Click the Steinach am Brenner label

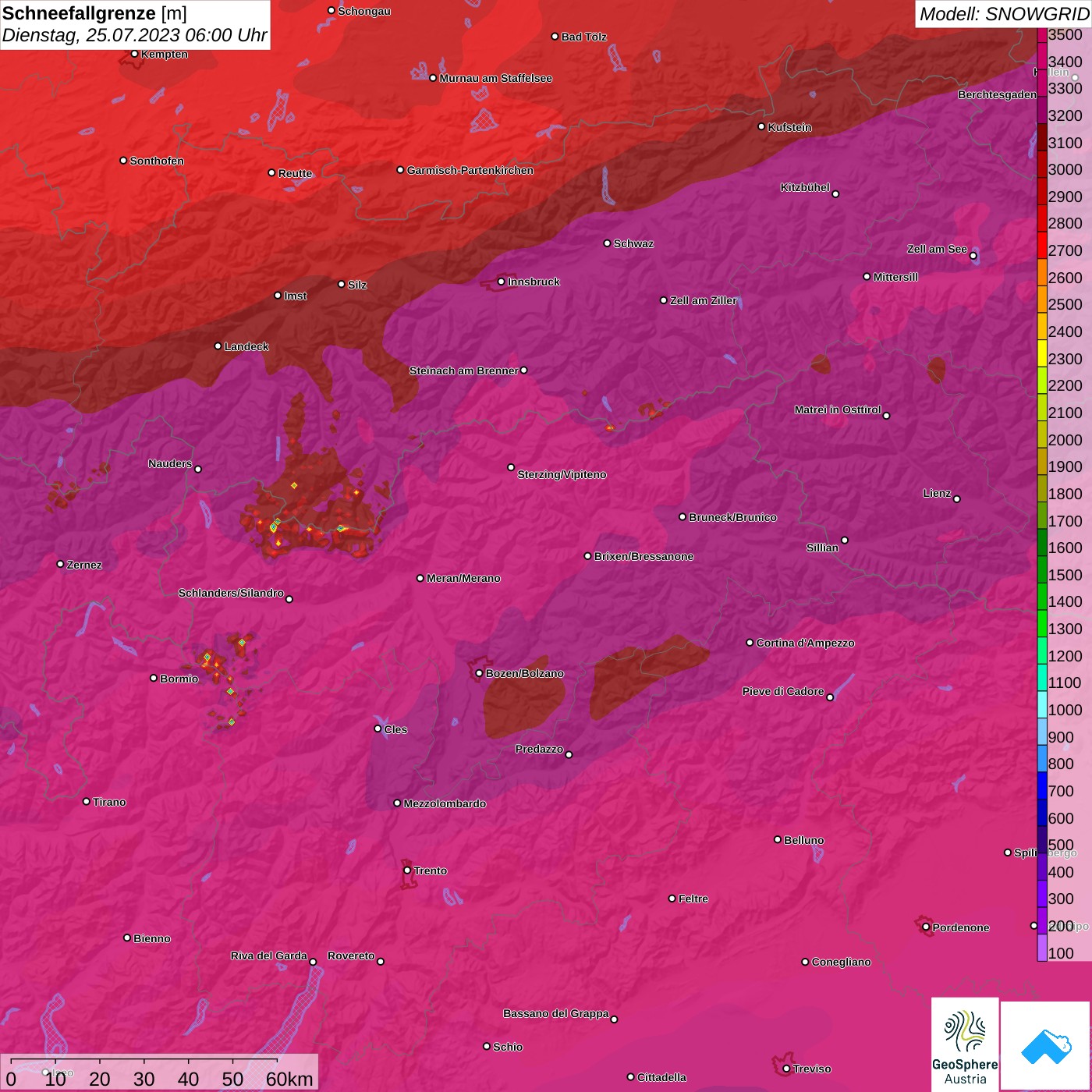tap(464, 370)
